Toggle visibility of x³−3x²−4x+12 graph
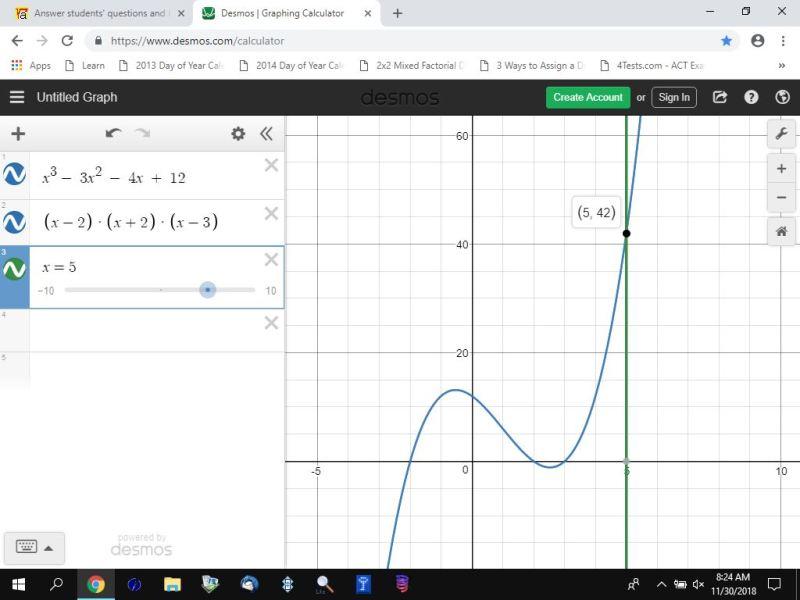This screenshot has width=800, height=600. [14, 174]
